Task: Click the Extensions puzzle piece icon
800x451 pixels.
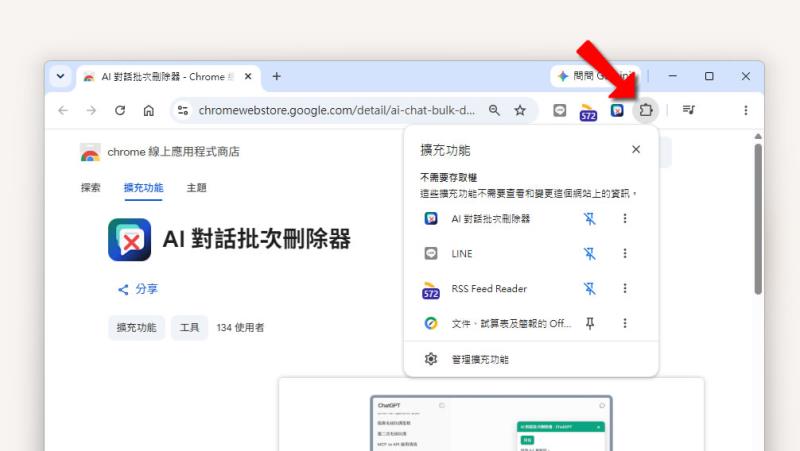Action: tap(646, 110)
